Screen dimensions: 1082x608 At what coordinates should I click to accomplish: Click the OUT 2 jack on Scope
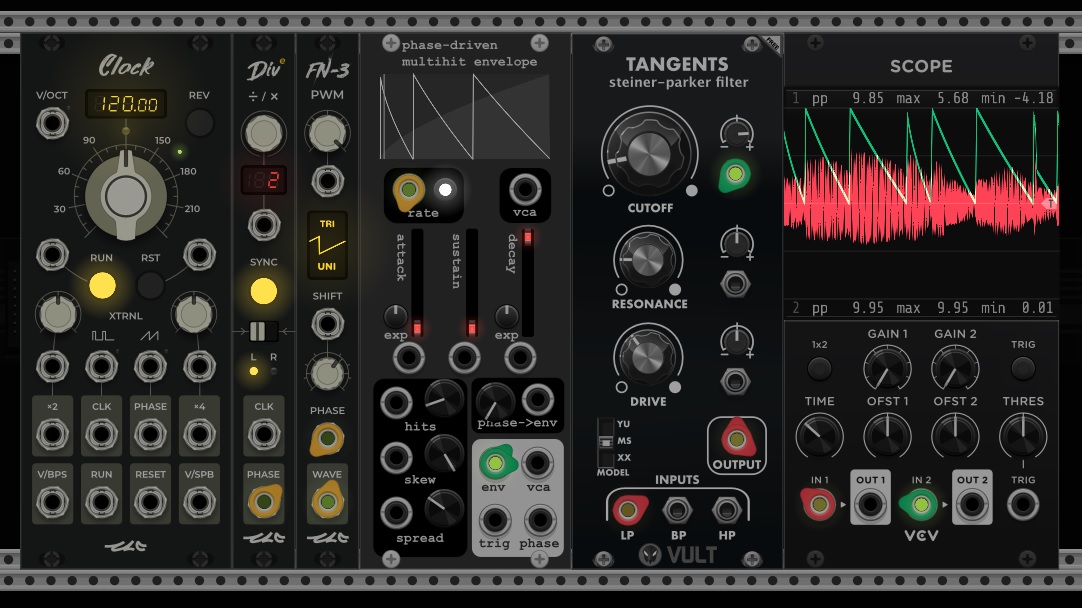tap(972, 504)
